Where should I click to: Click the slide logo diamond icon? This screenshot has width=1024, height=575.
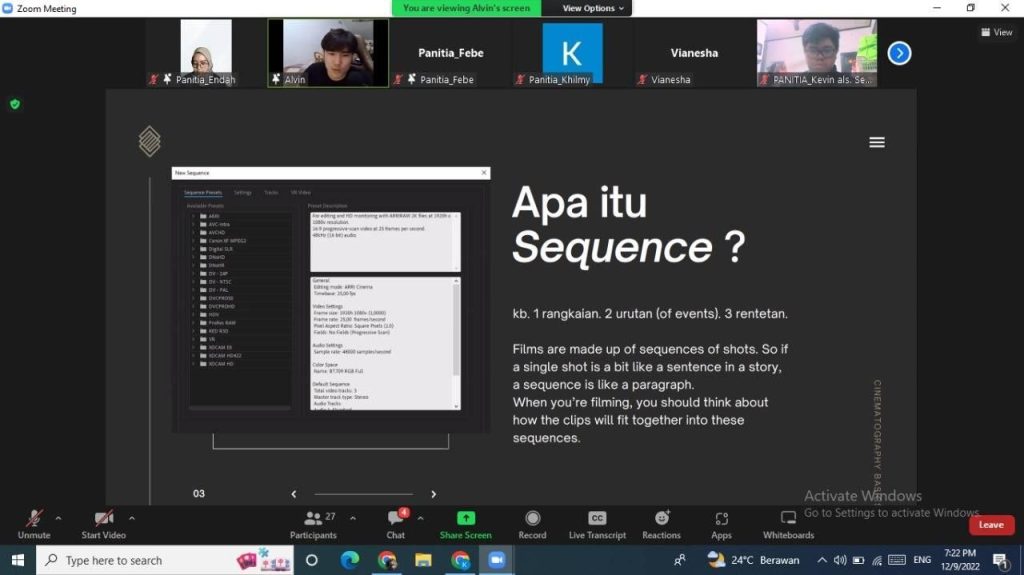tap(150, 141)
